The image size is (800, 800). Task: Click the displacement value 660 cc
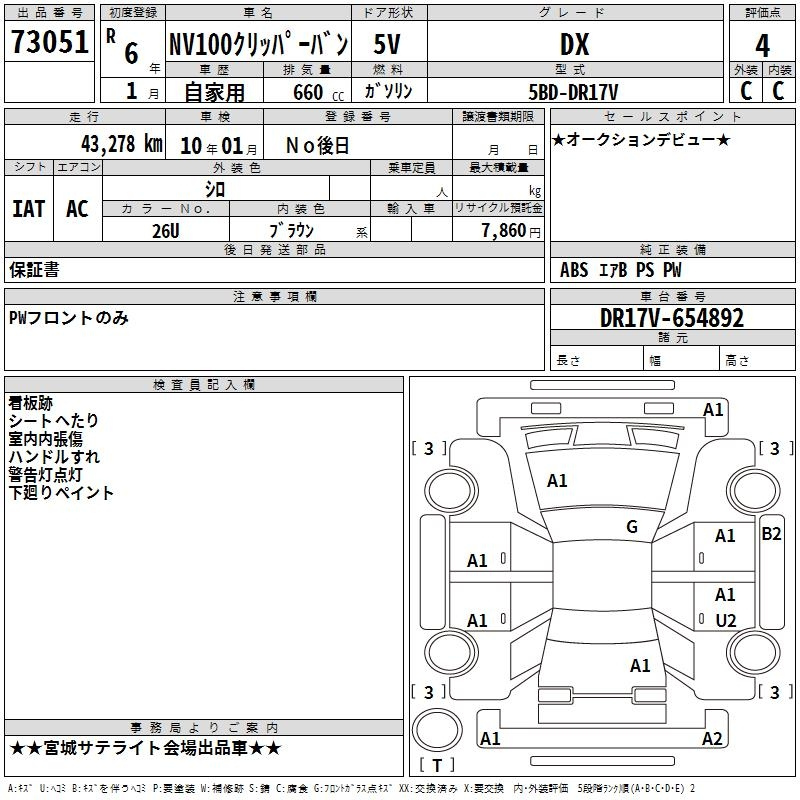[318, 92]
